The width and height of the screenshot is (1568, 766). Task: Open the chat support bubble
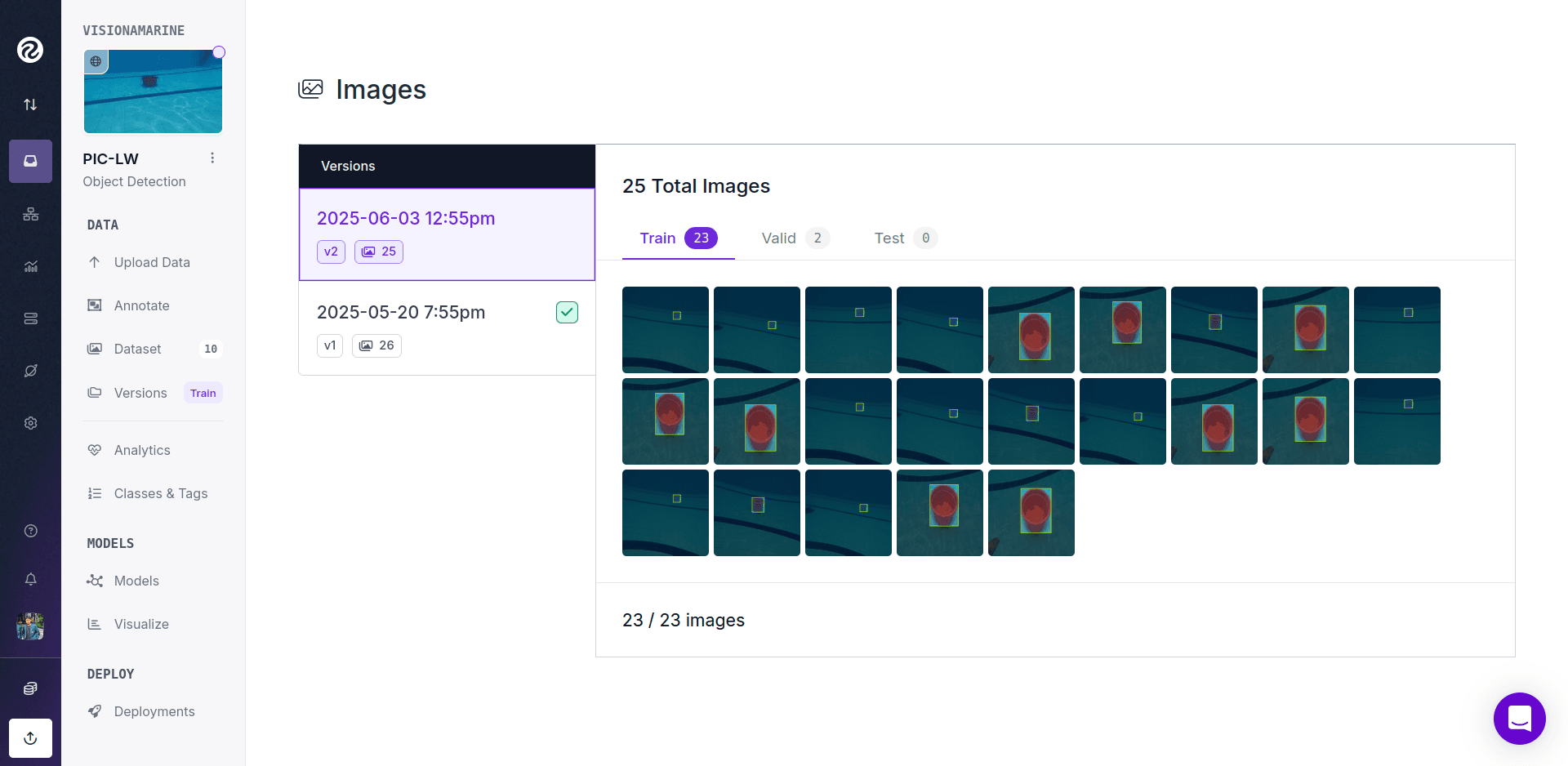[x=1519, y=719]
